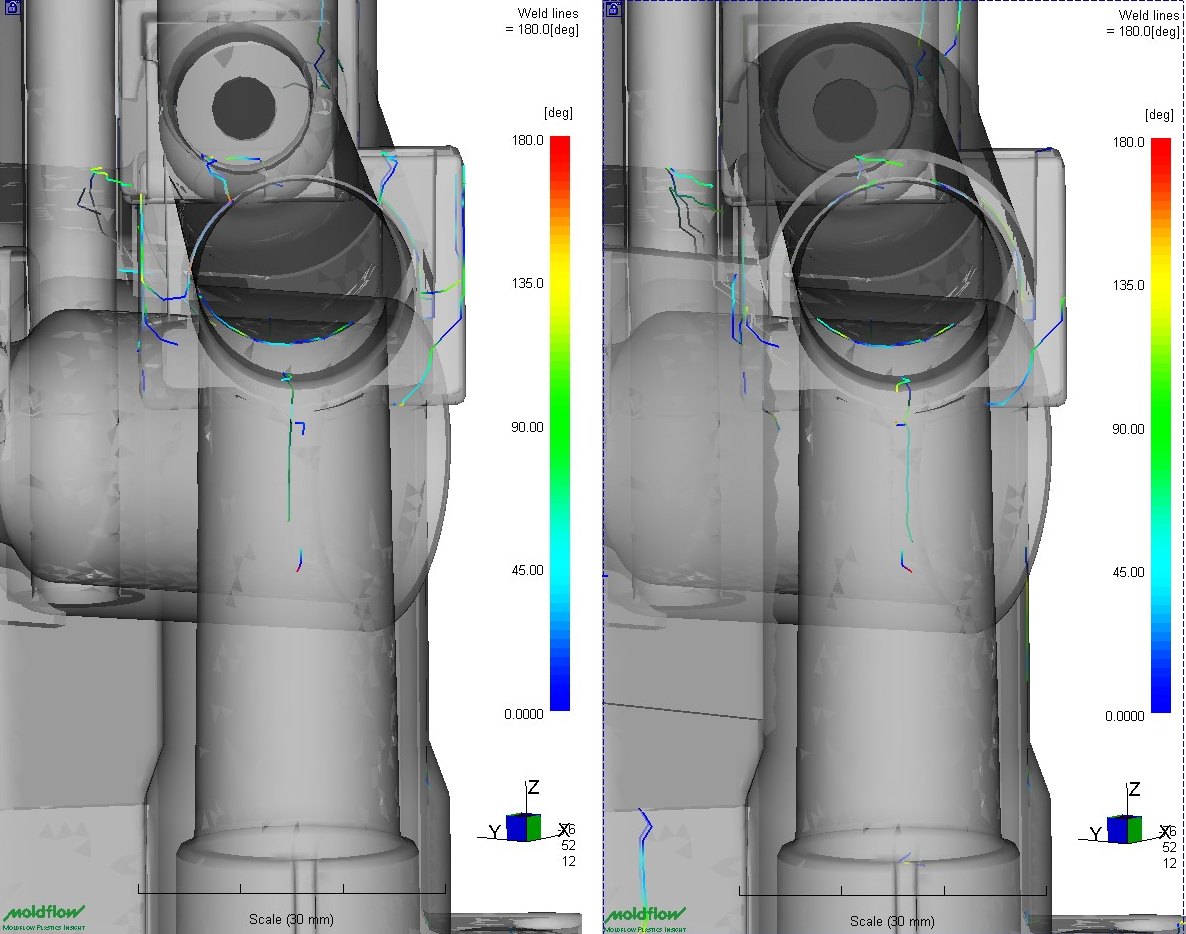Click the 0.0000 legend value in left viewport
1186x934 pixels.
pos(524,714)
